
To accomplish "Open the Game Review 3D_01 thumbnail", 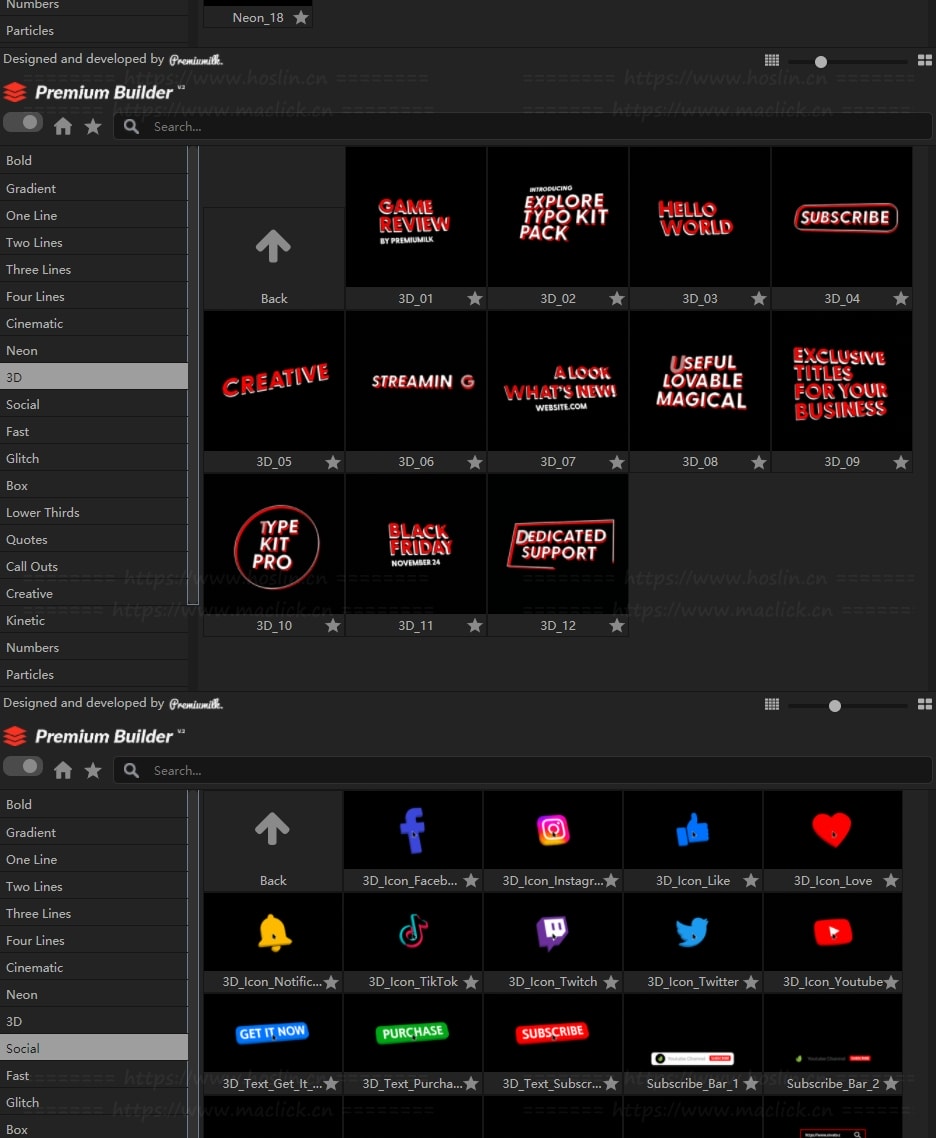I will coord(416,217).
